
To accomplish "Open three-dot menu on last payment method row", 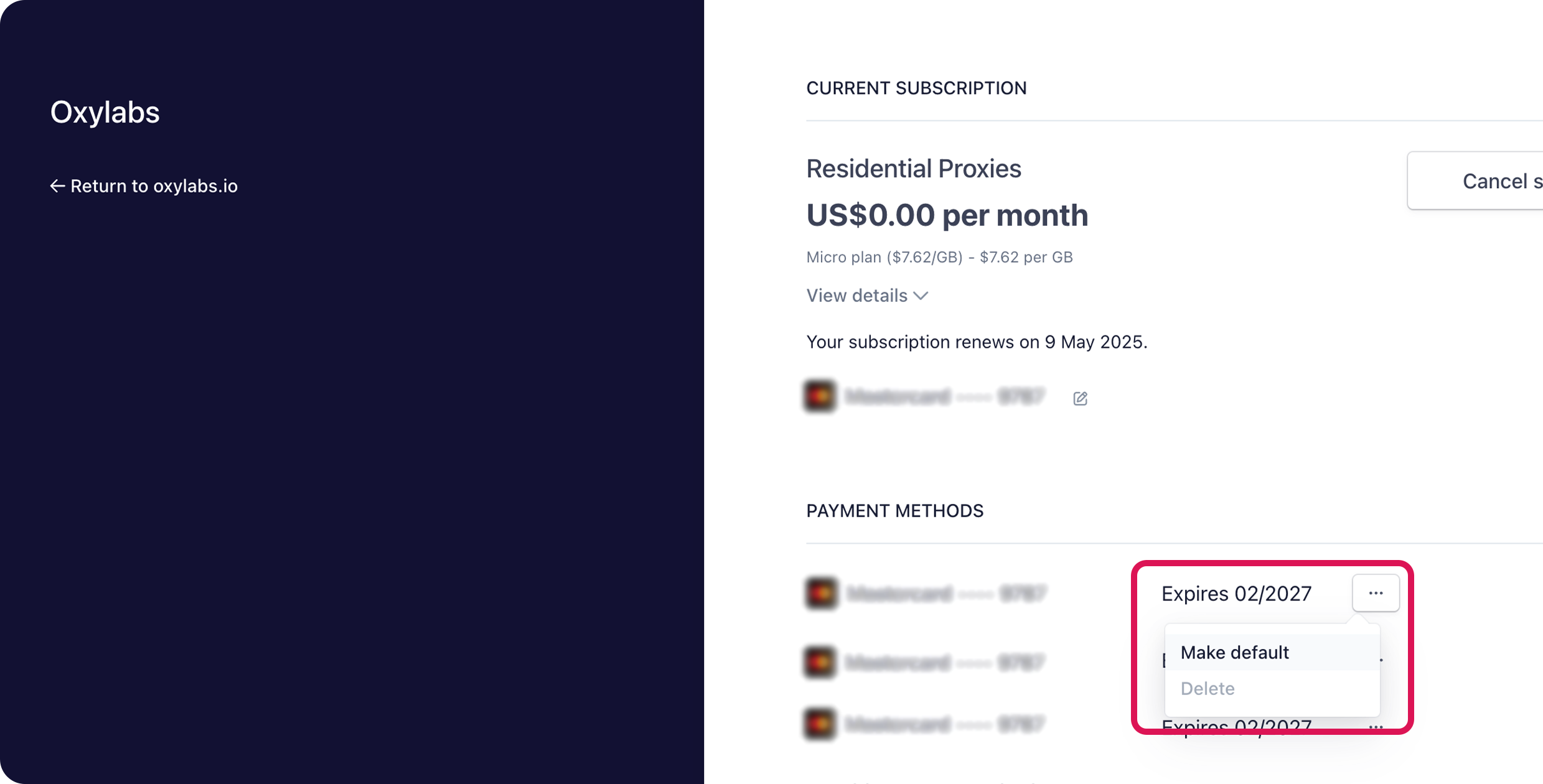I will coord(1376,727).
